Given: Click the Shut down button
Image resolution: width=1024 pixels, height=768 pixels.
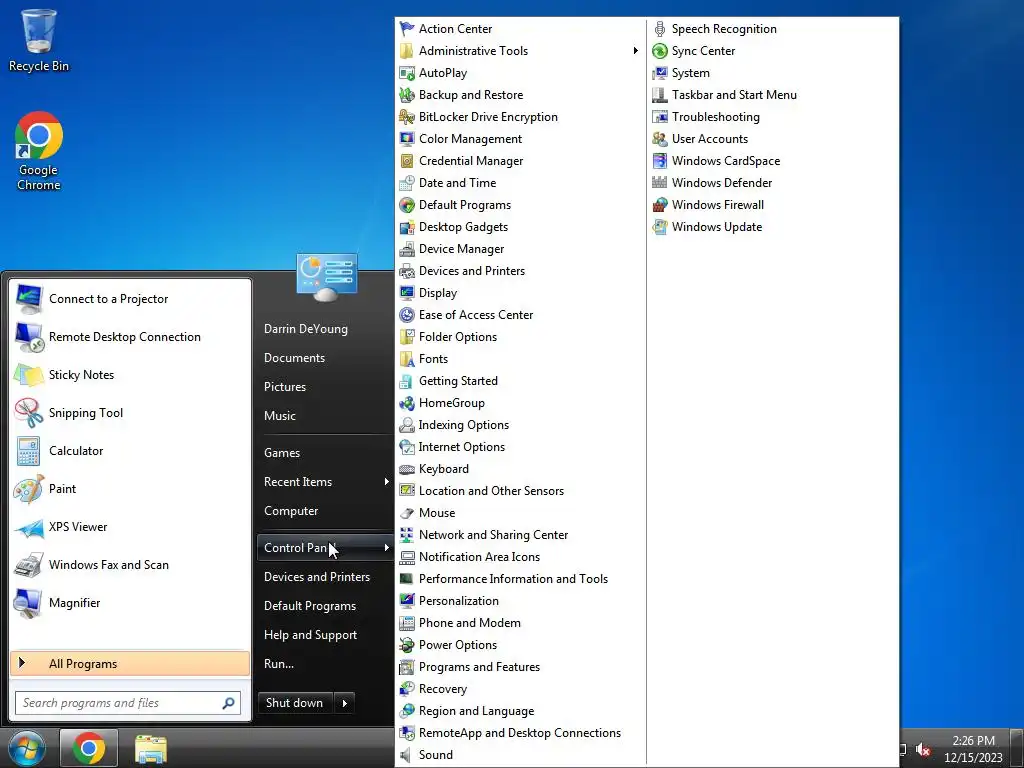Looking at the screenshot, I should point(295,703).
